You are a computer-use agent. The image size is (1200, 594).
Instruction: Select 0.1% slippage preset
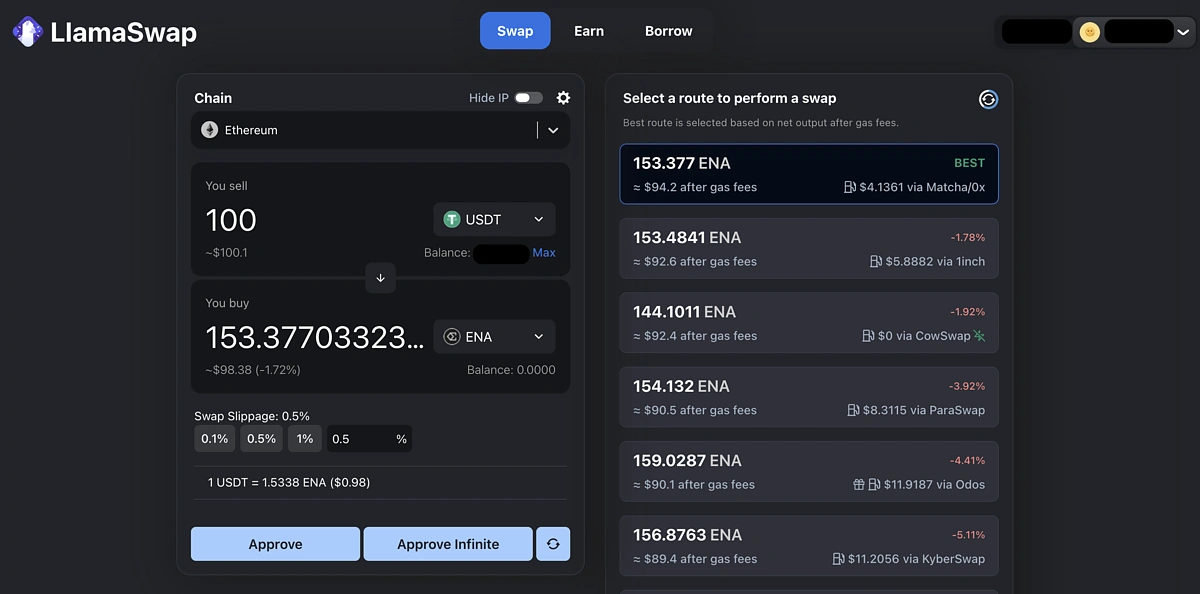tap(214, 439)
